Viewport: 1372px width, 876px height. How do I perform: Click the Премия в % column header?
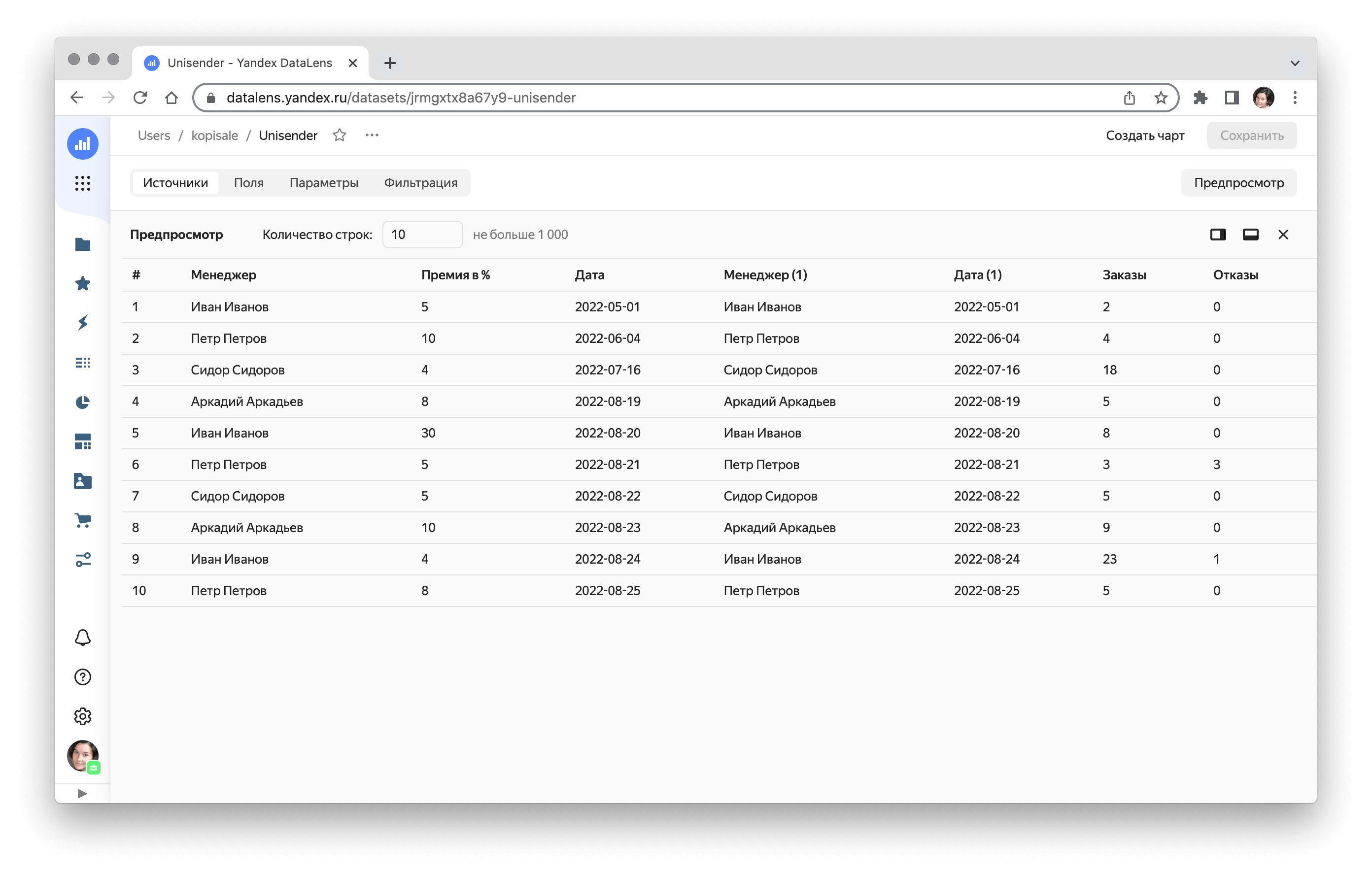pyautogui.click(x=455, y=274)
